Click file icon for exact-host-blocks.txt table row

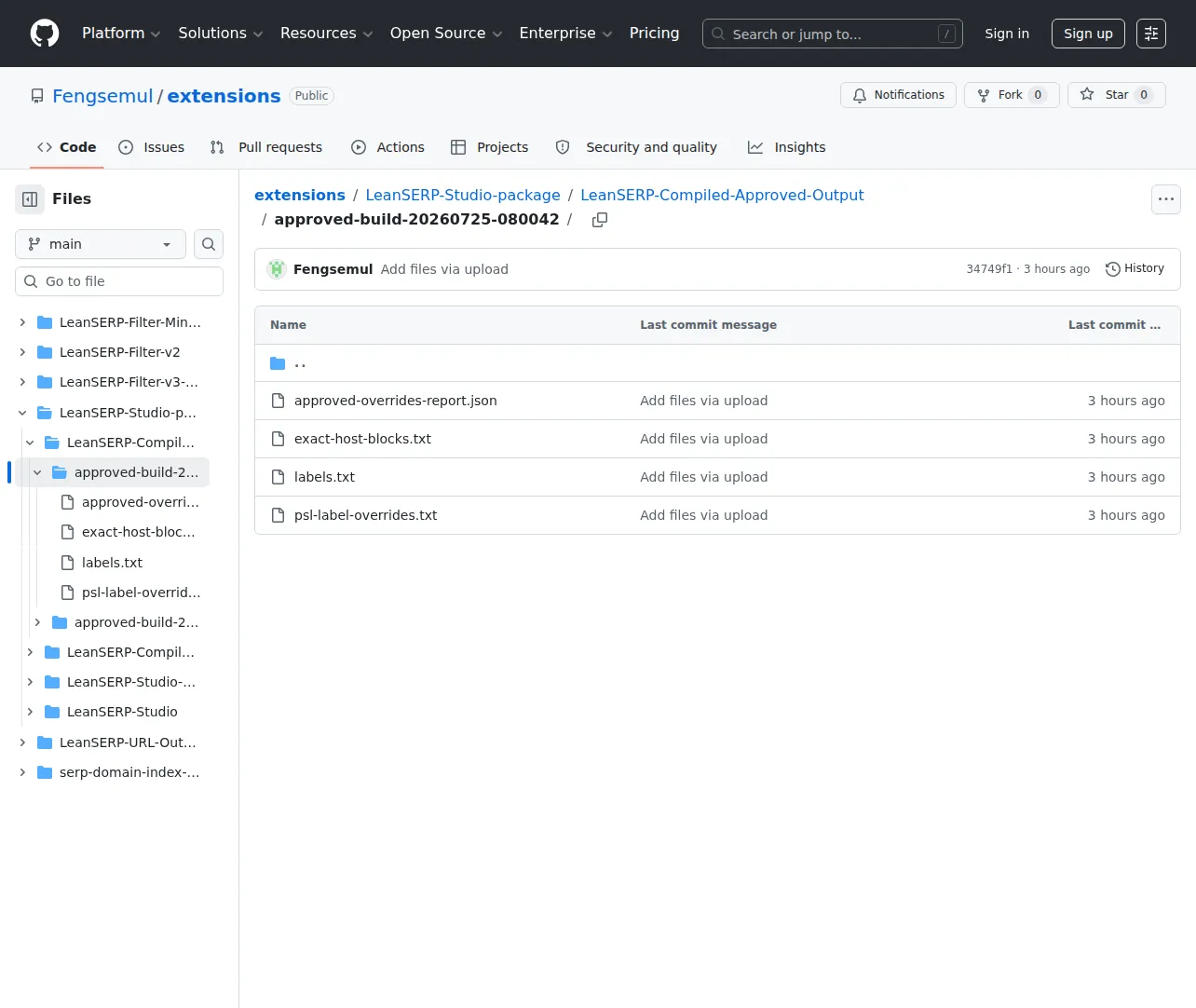tap(278, 439)
